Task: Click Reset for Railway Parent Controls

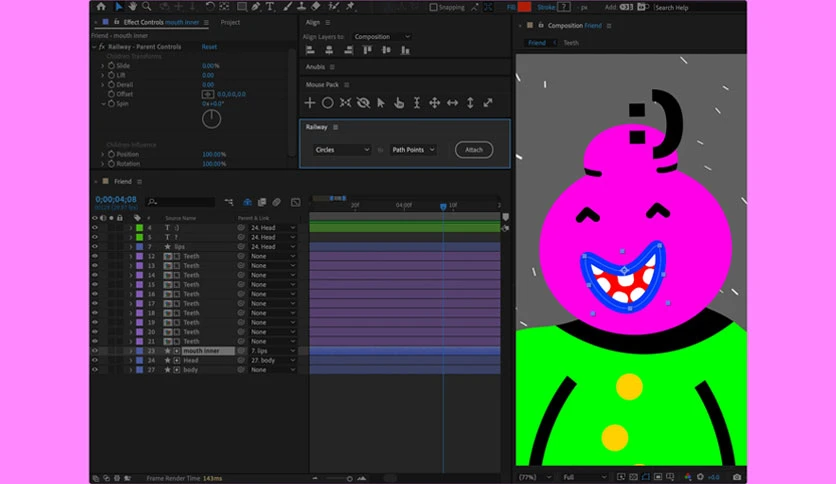Action: tap(209, 47)
